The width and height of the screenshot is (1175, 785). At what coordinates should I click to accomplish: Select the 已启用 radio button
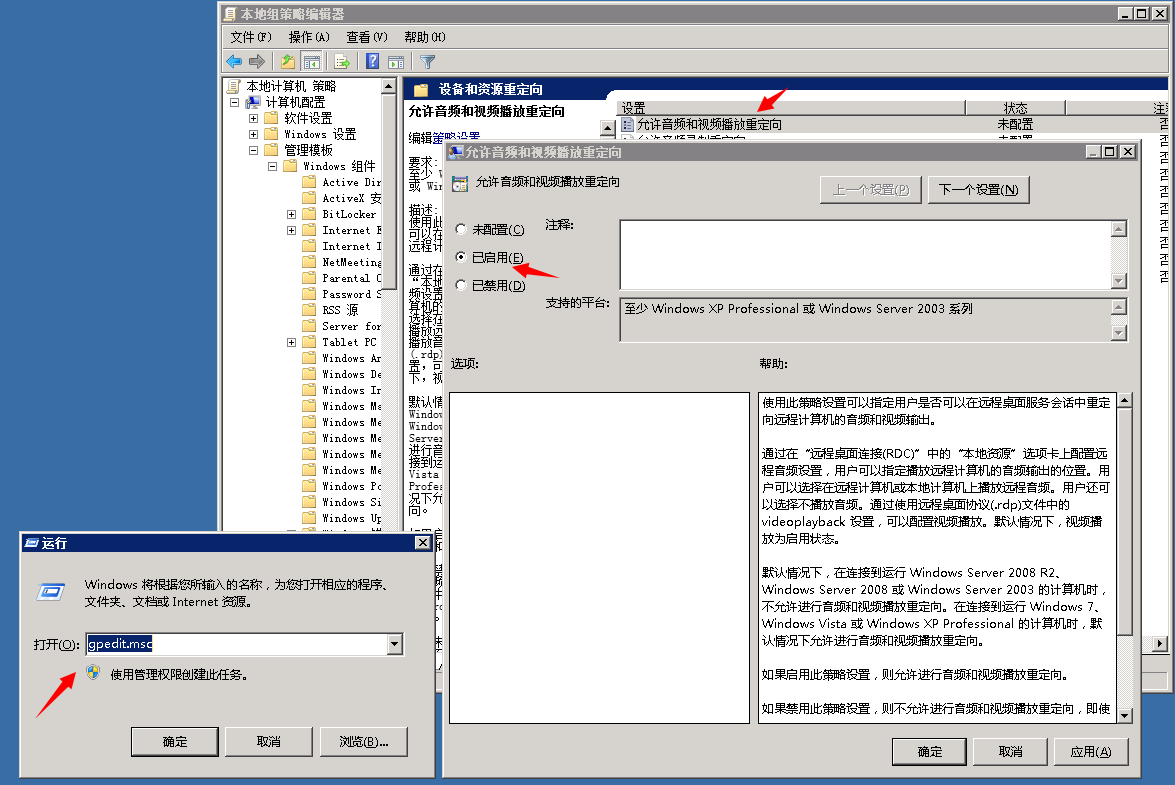tap(460, 258)
